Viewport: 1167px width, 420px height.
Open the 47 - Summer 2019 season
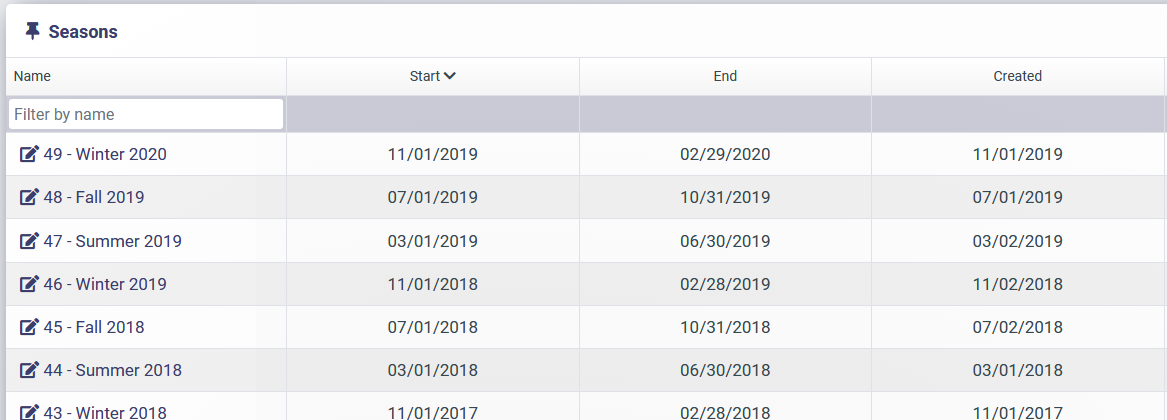point(112,241)
